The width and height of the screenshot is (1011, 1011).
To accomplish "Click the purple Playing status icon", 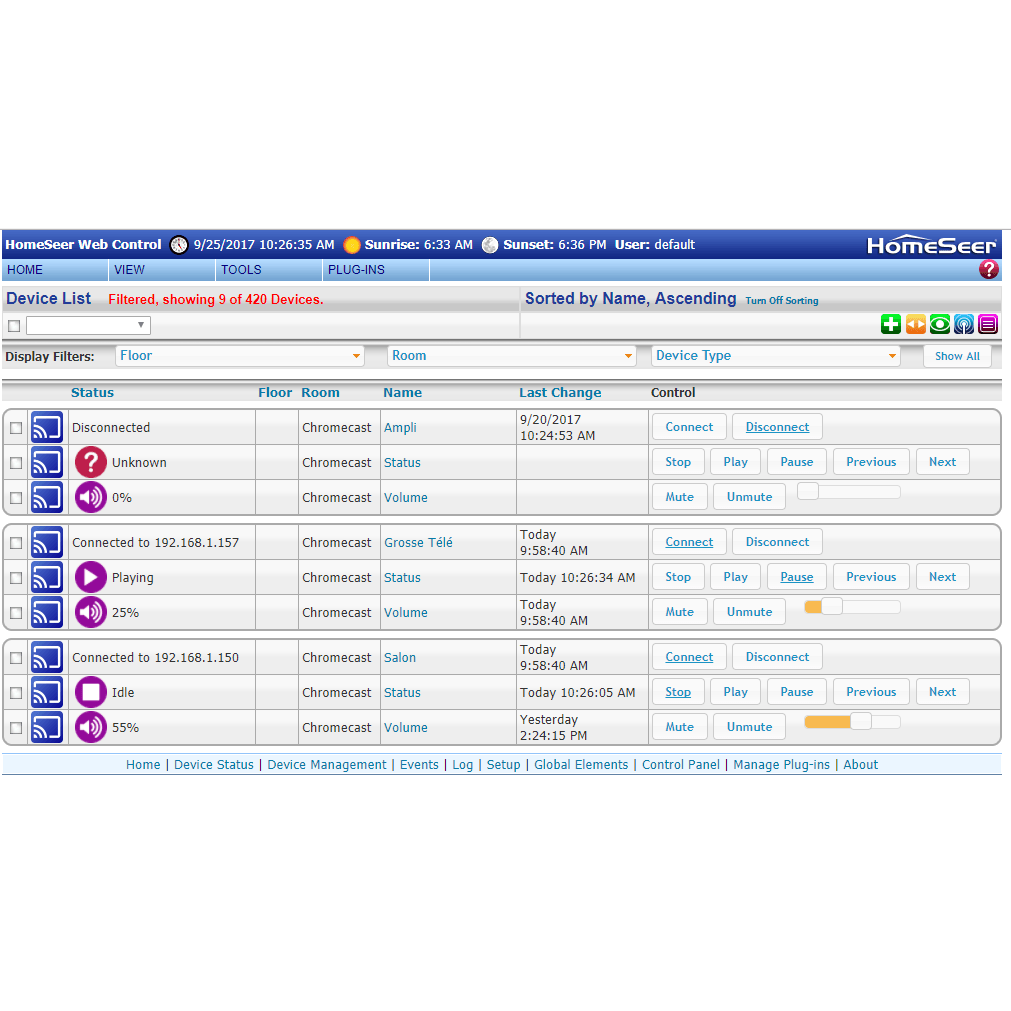I will click(90, 577).
